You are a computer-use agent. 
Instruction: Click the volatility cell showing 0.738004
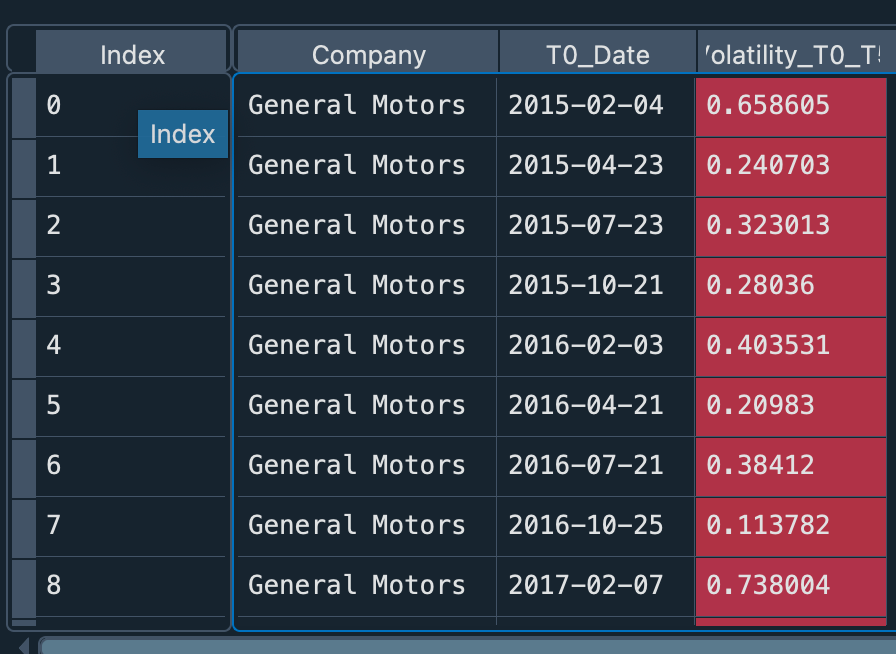point(790,586)
